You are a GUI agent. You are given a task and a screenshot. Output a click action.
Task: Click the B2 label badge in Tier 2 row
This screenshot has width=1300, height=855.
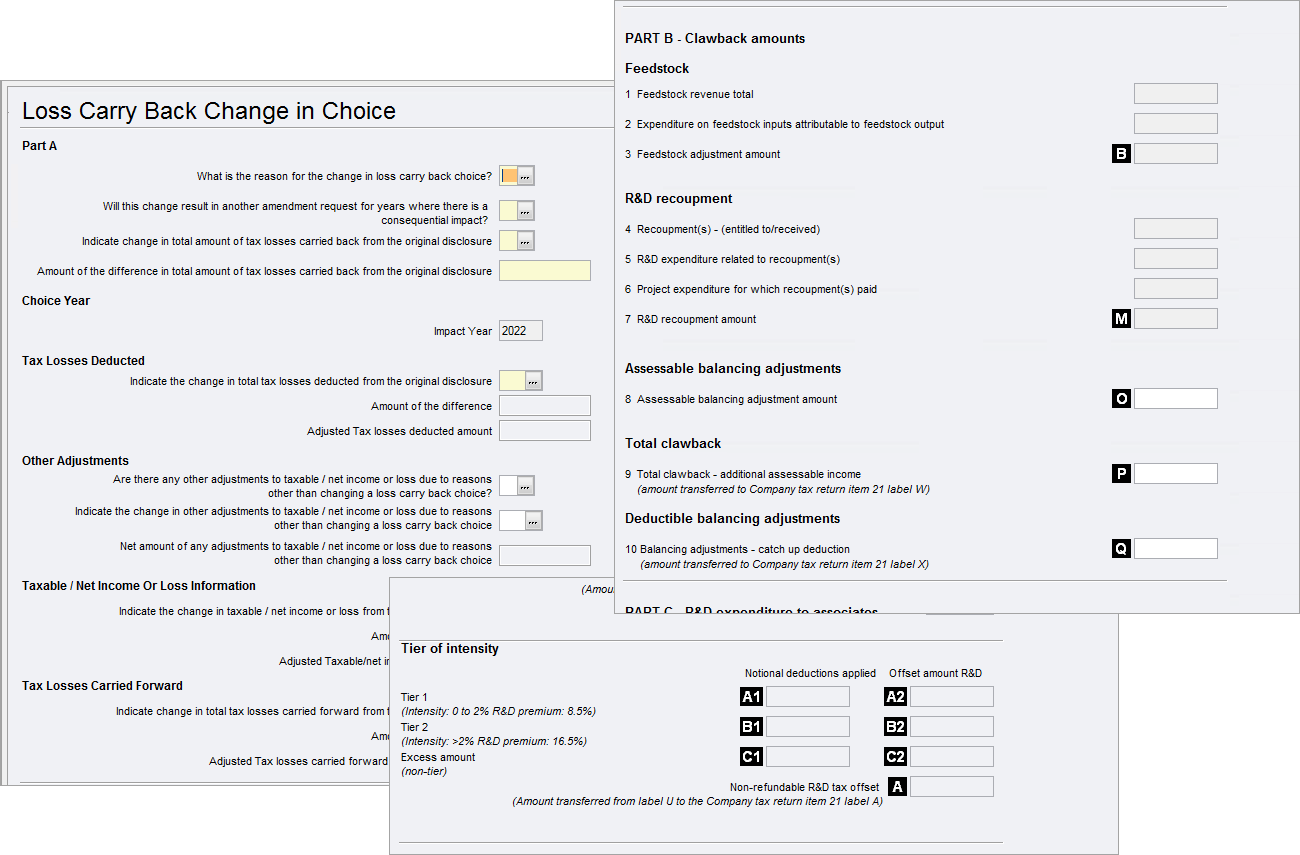pos(895,727)
